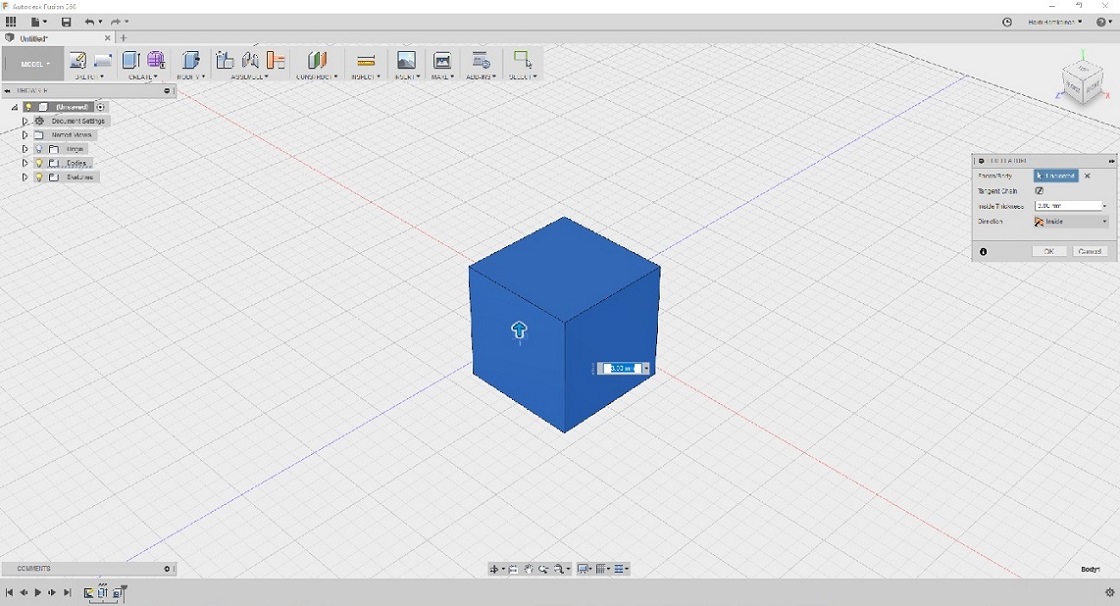Click the New Component assemble icon
The height and width of the screenshot is (606, 1120).
coord(225,60)
